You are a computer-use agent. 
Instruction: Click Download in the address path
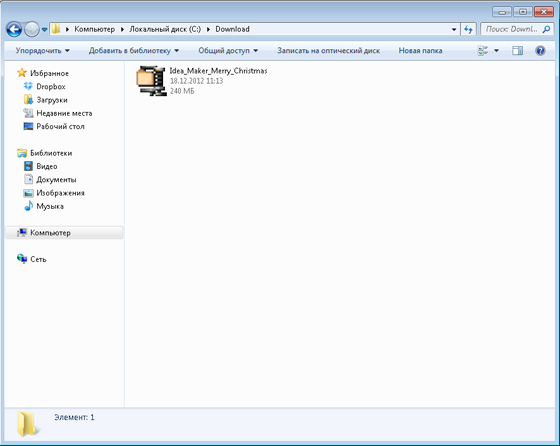[x=232, y=29]
